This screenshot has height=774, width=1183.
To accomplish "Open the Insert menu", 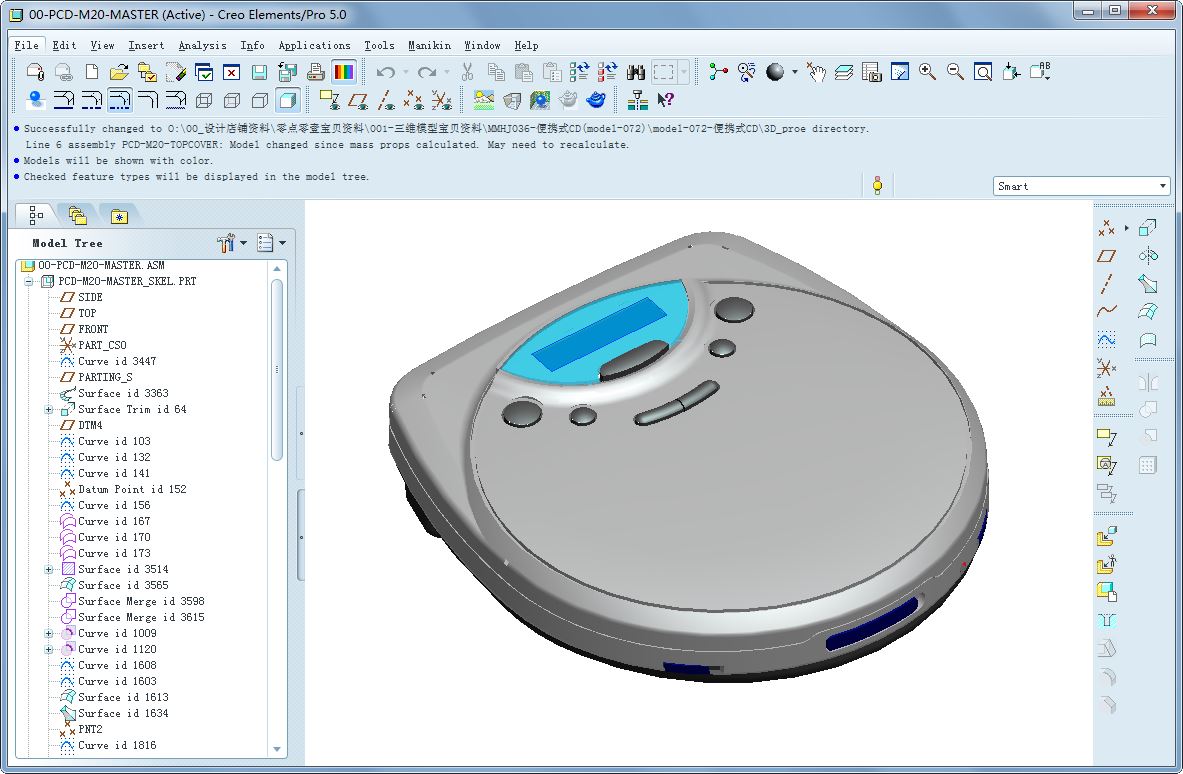I will coord(146,45).
